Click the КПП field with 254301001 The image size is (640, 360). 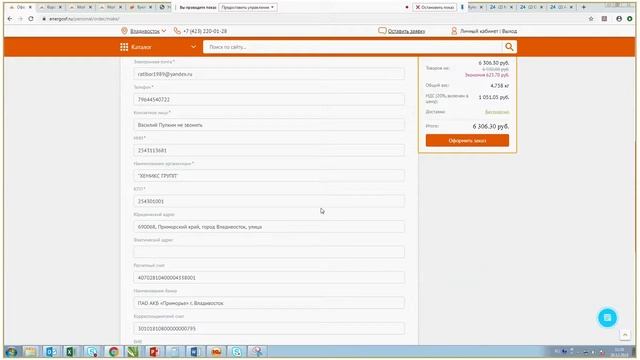coord(269,201)
